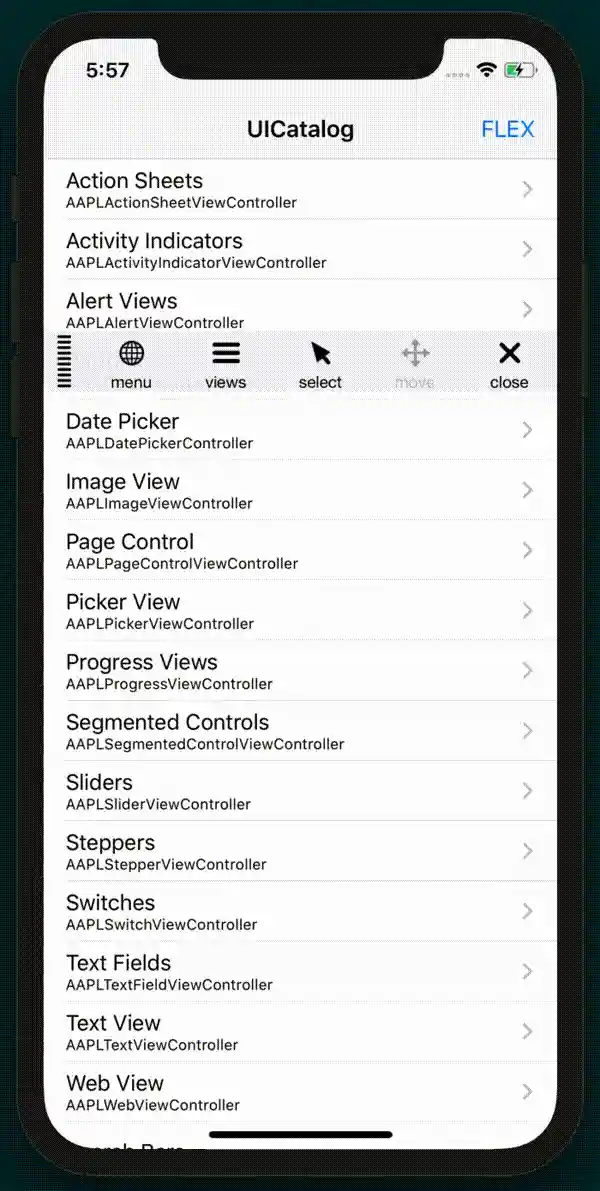Tap the Wi-Fi status icon

486,71
